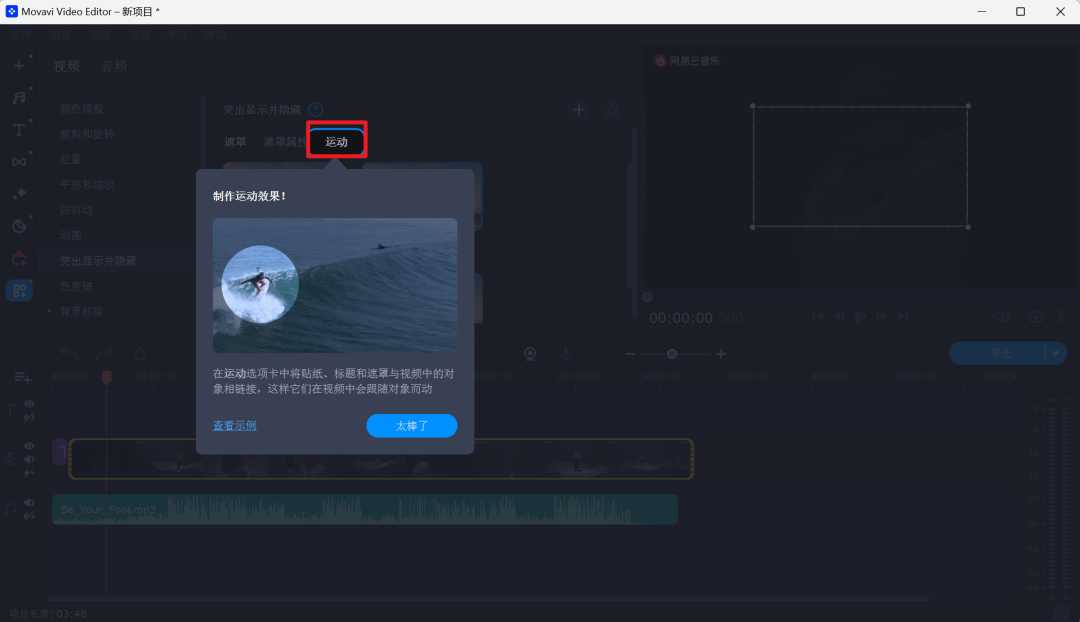Open the titles T icon in sidebar
The height and width of the screenshot is (622, 1080).
pyautogui.click(x=19, y=129)
